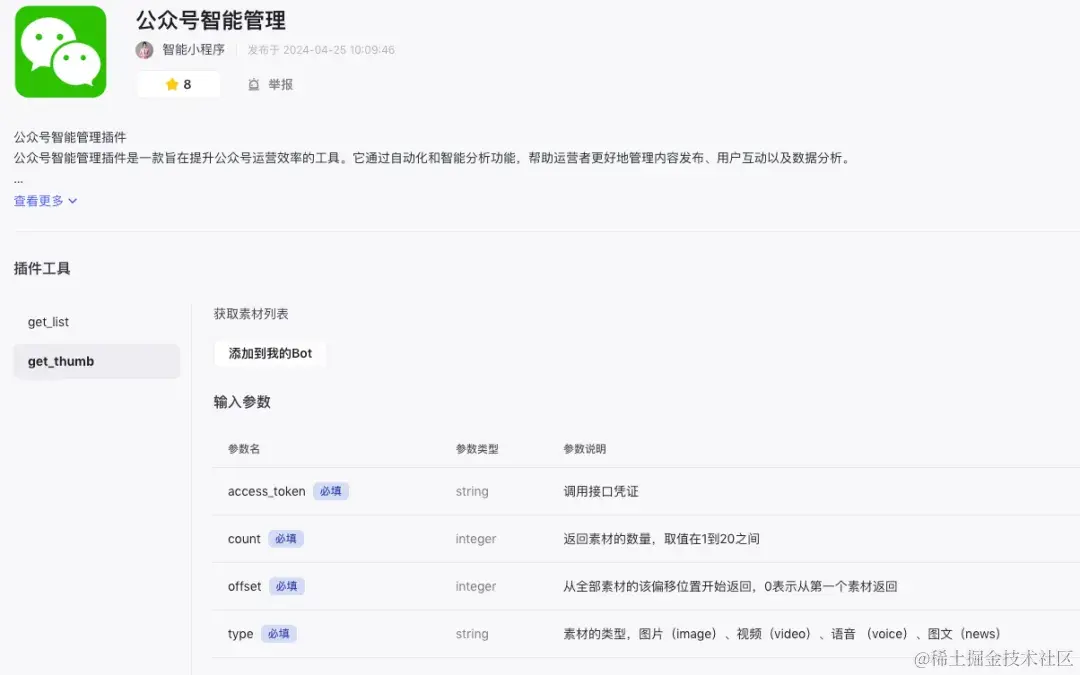Click the @稀土掘金技术社区 watermark link
This screenshot has height=675, width=1080.
[x=991, y=660]
